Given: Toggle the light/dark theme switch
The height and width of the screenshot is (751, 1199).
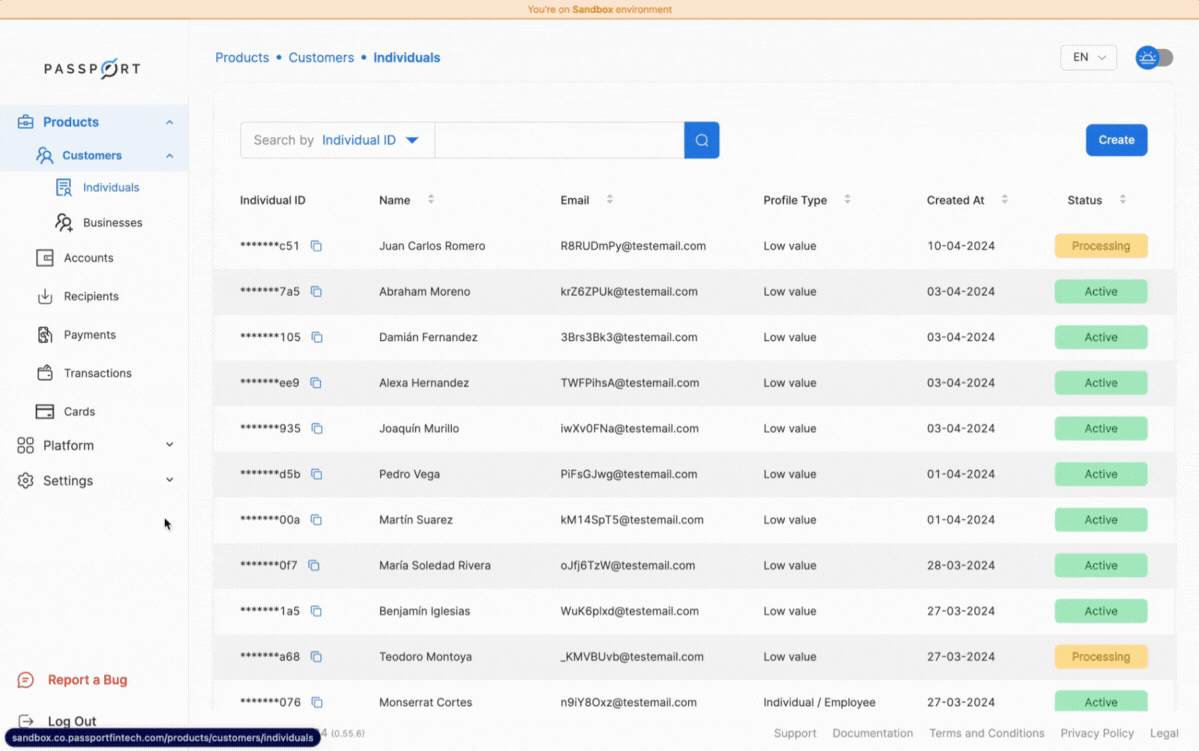Looking at the screenshot, I should tap(1154, 57).
